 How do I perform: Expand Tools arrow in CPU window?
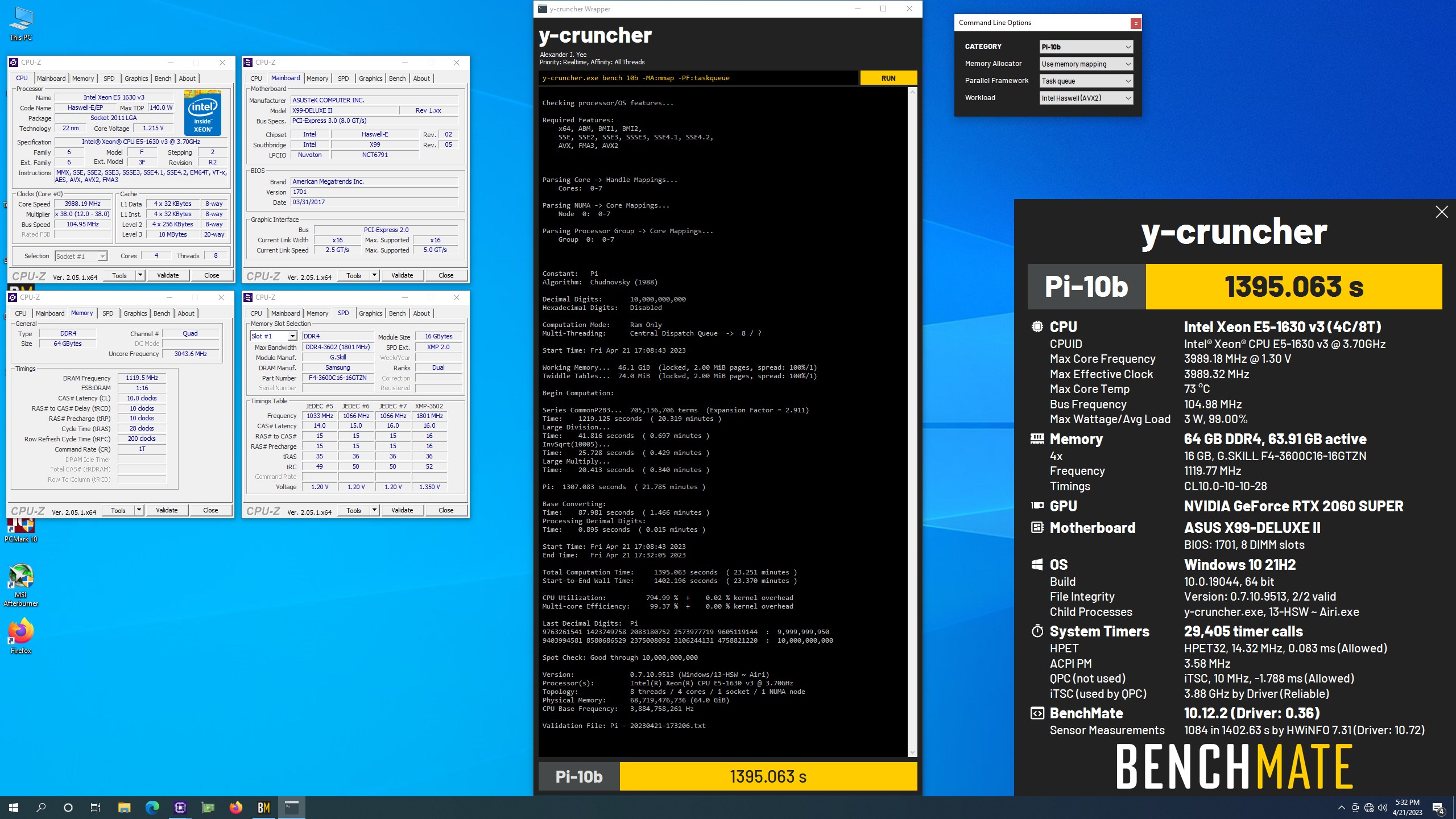[140, 275]
